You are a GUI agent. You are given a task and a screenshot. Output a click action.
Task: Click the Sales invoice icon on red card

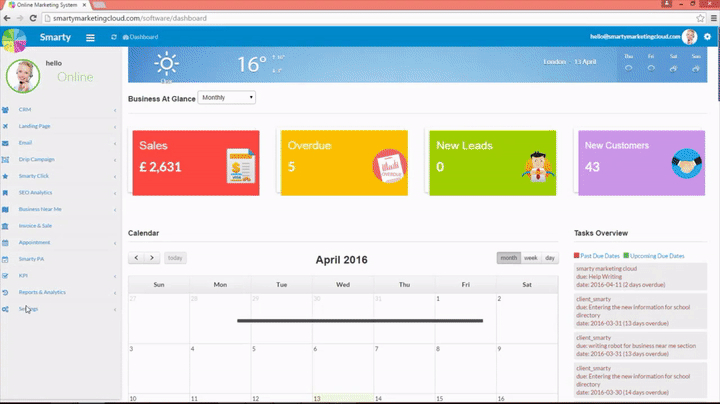239,163
